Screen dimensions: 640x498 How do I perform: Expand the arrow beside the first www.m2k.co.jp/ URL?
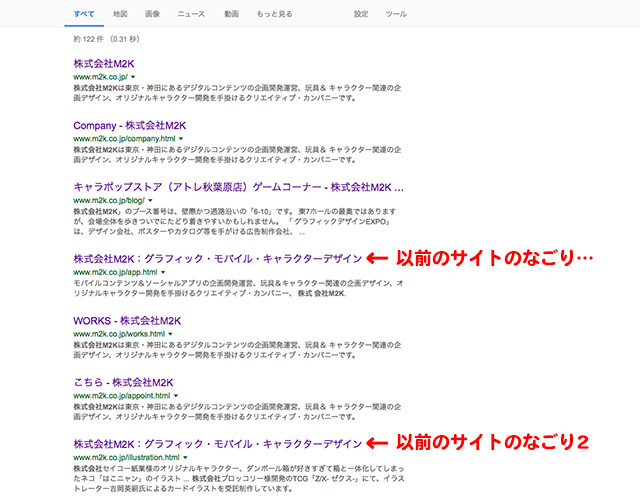(x=133, y=77)
